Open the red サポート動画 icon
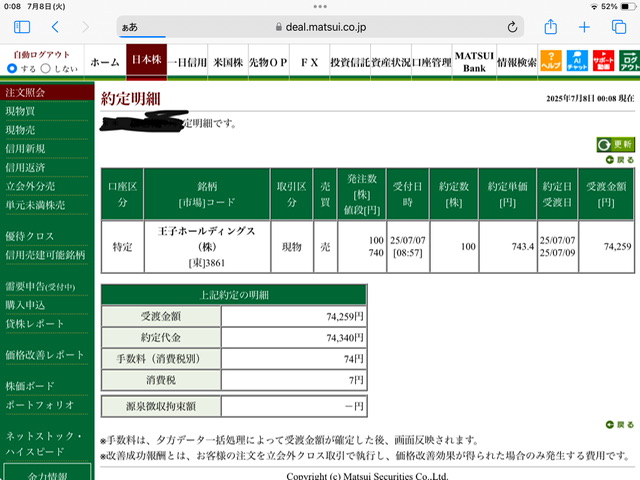This screenshot has height=480, width=640. pyautogui.click(x=603, y=61)
